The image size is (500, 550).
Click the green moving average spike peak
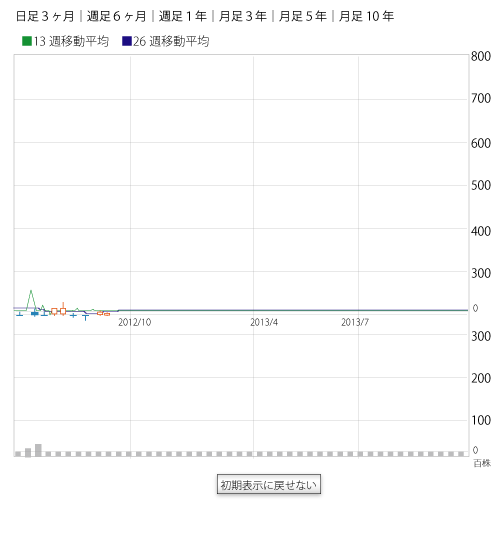[x=31, y=291]
